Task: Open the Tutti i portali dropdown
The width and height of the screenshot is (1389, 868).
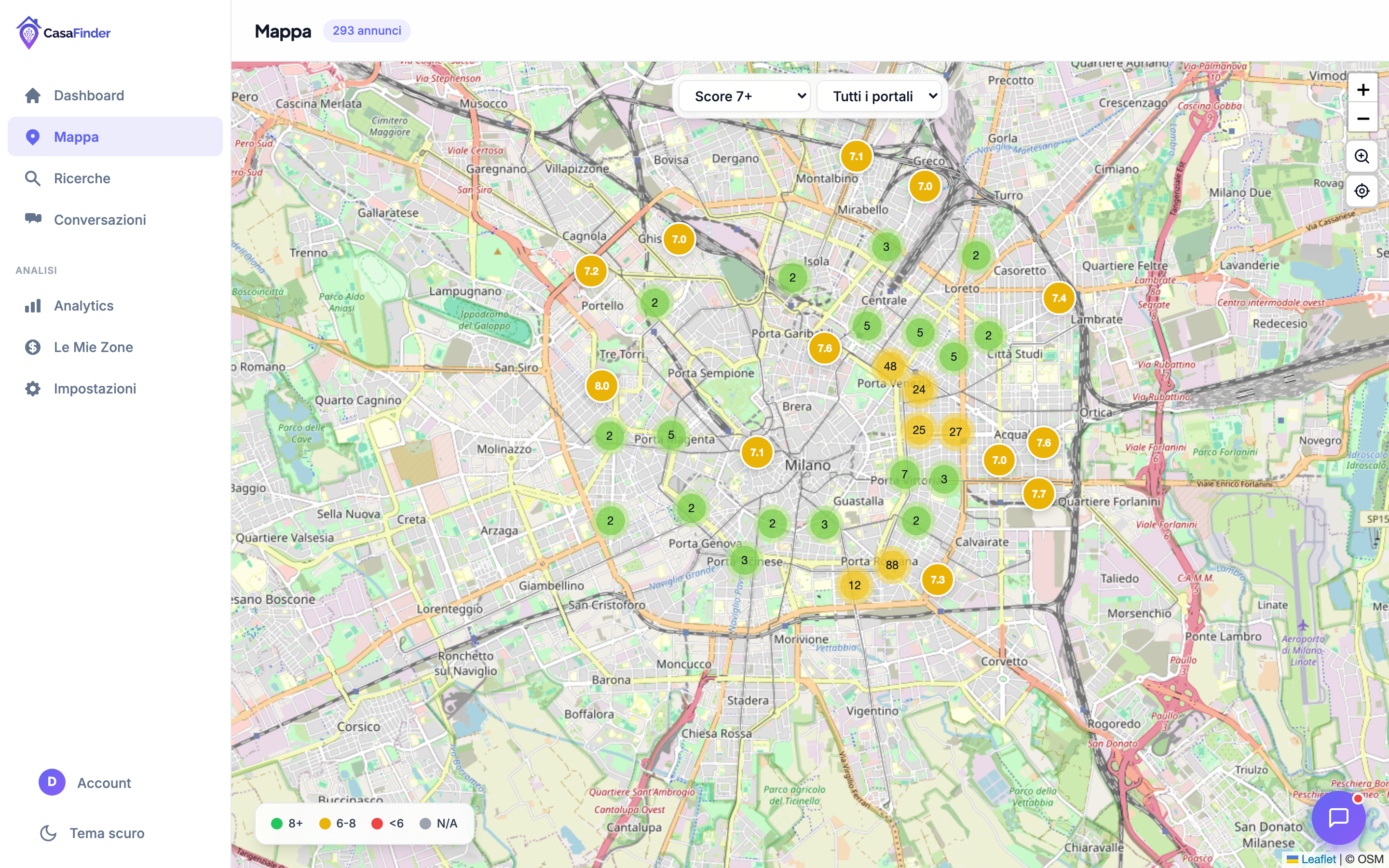Action: [x=879, y=96]
